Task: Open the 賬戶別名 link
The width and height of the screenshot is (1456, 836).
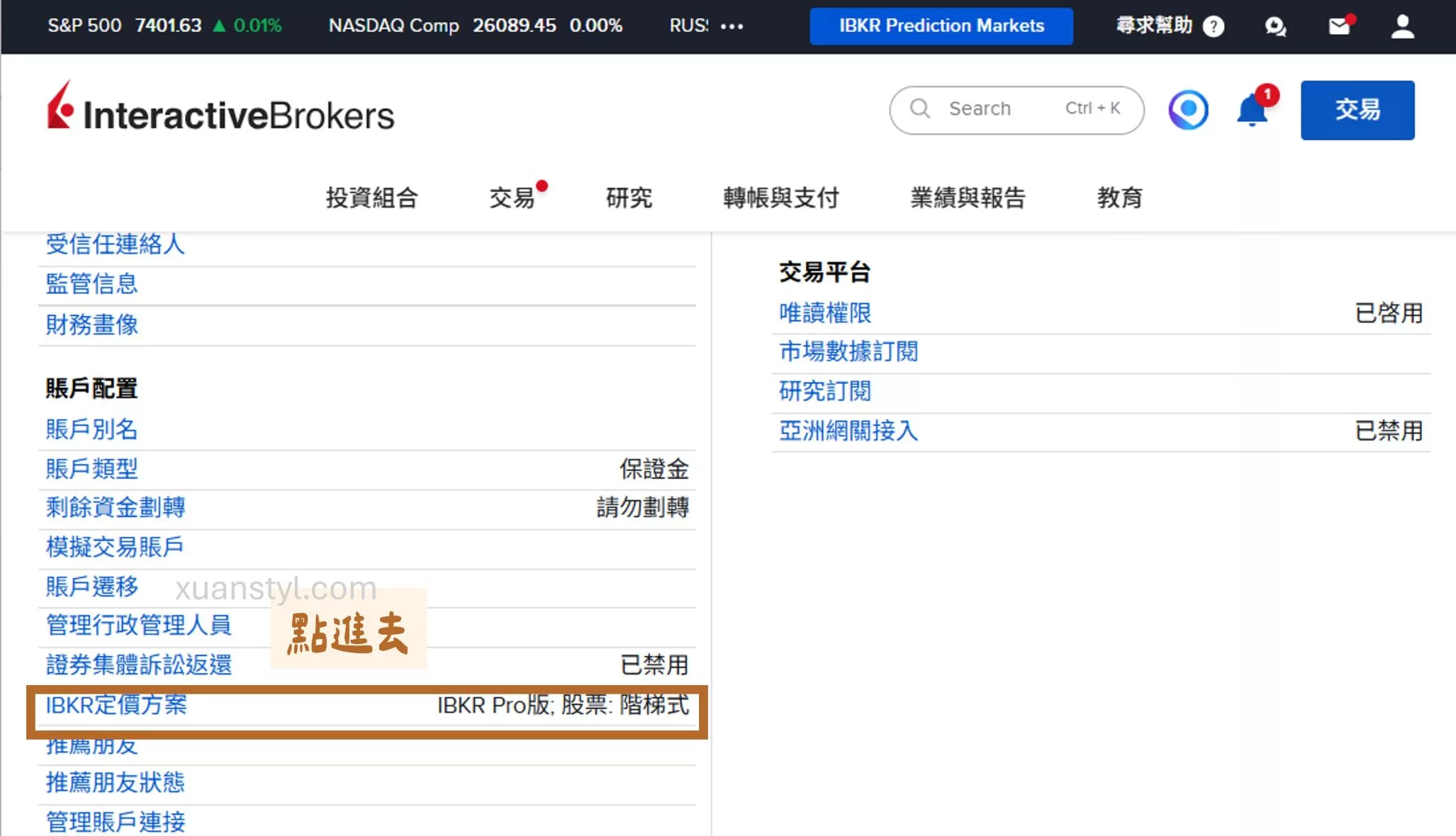Action: 92,429
